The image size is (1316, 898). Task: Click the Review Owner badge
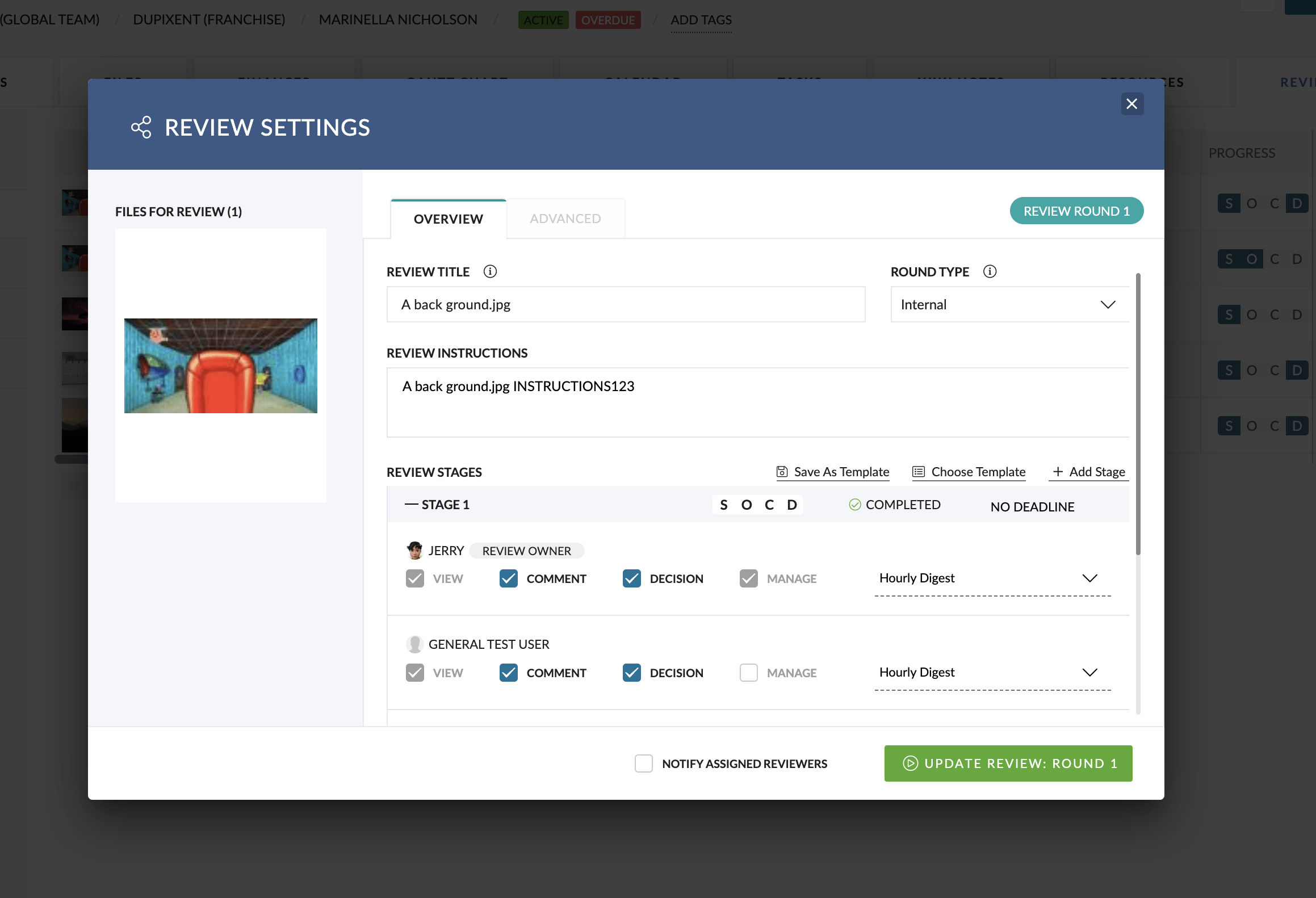[526, 551]
